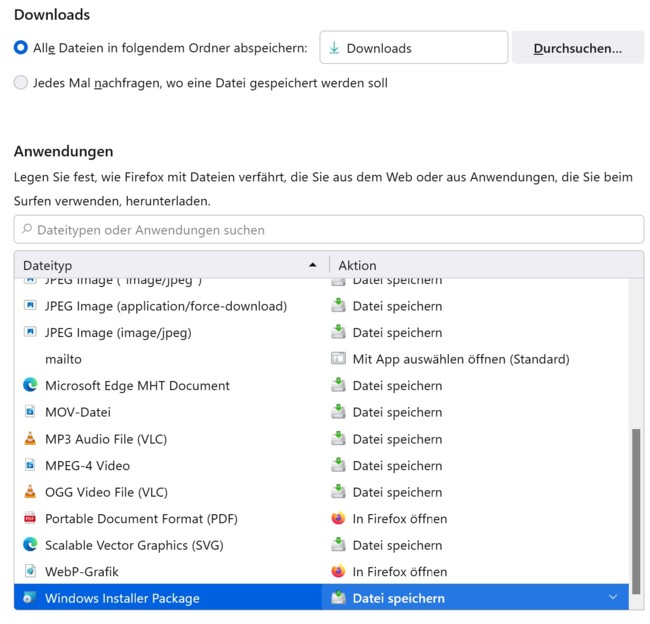This screenshot has width=650, height=624.
Task: Open action dropdown for Windows Installer Package
Action: [613, 597]
